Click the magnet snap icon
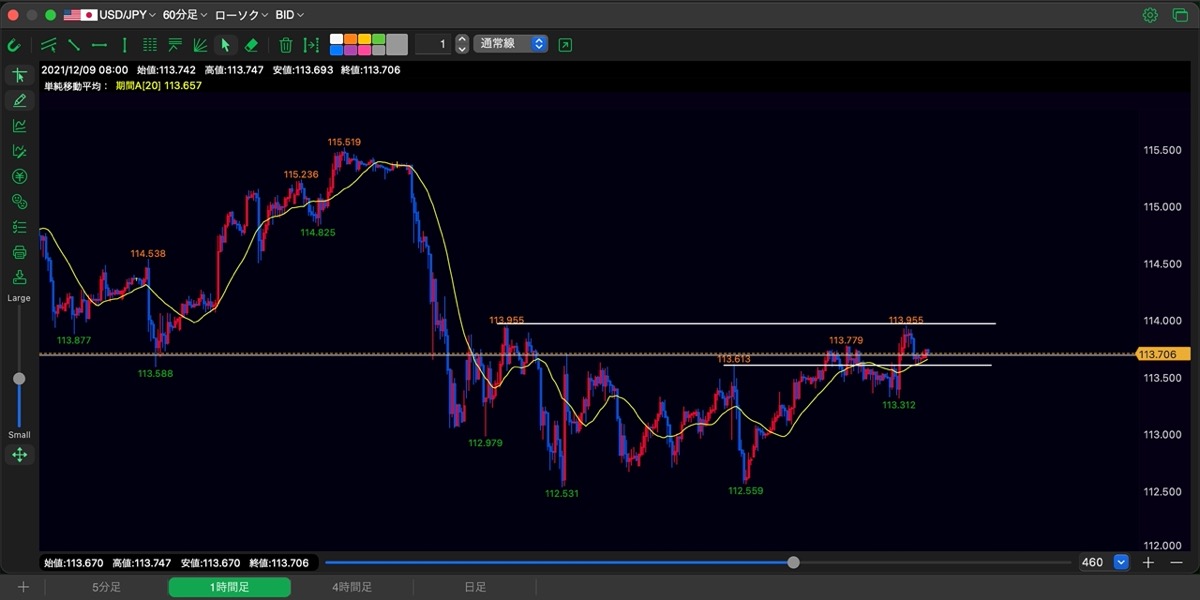This screenshot has width=1200, height=600. (14, 45)
